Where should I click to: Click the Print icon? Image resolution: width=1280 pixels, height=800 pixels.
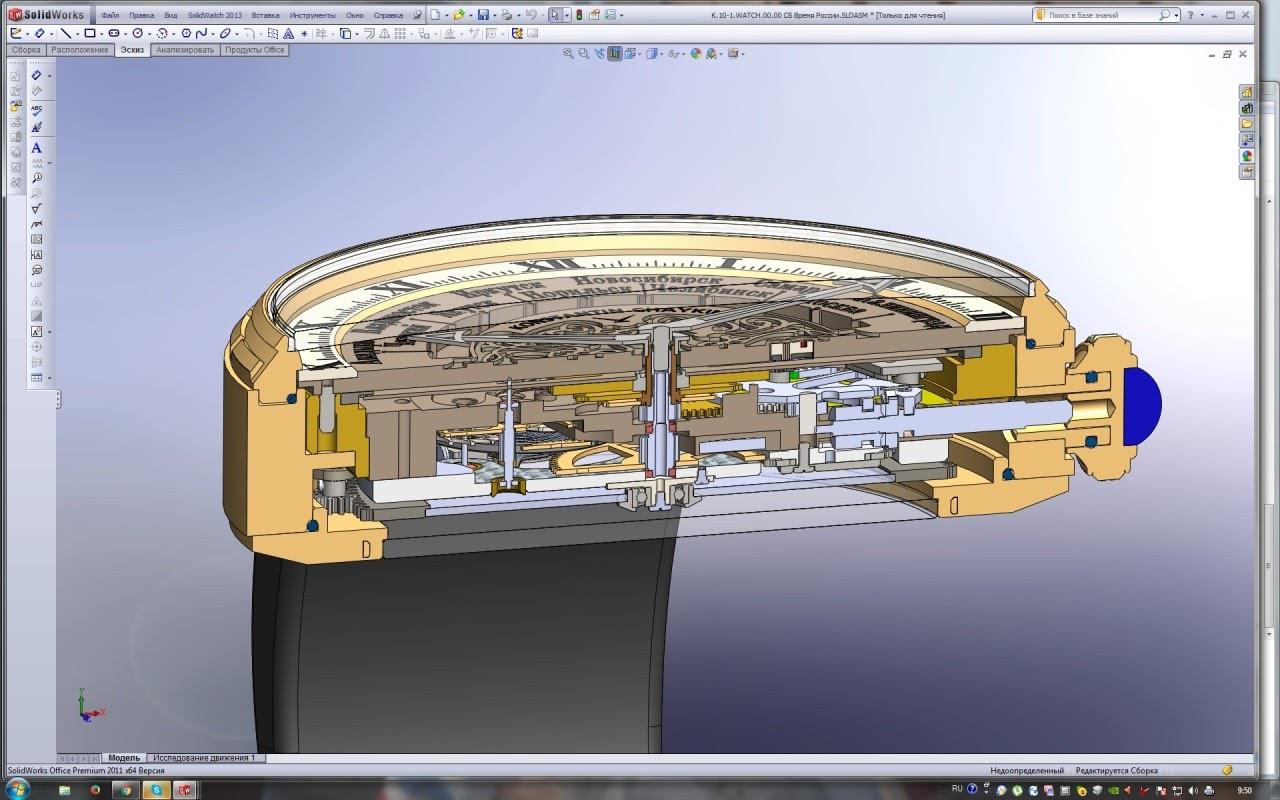click(507, 15)
